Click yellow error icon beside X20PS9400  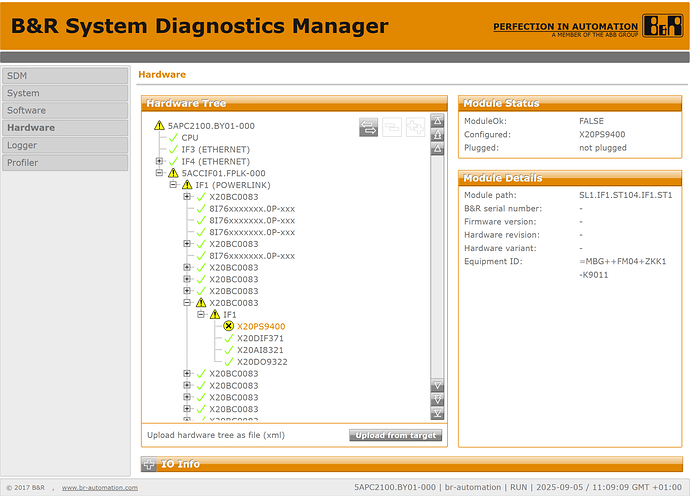228,326
